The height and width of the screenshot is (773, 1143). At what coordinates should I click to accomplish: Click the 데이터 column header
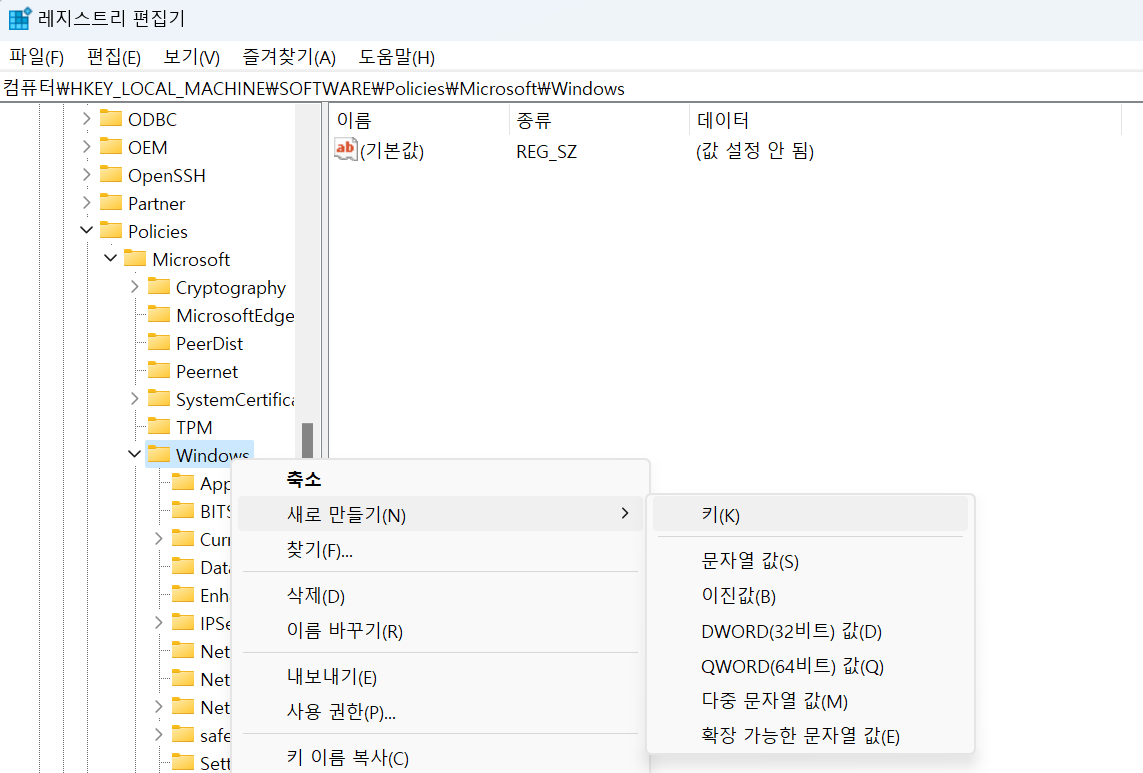coord(905,120)
